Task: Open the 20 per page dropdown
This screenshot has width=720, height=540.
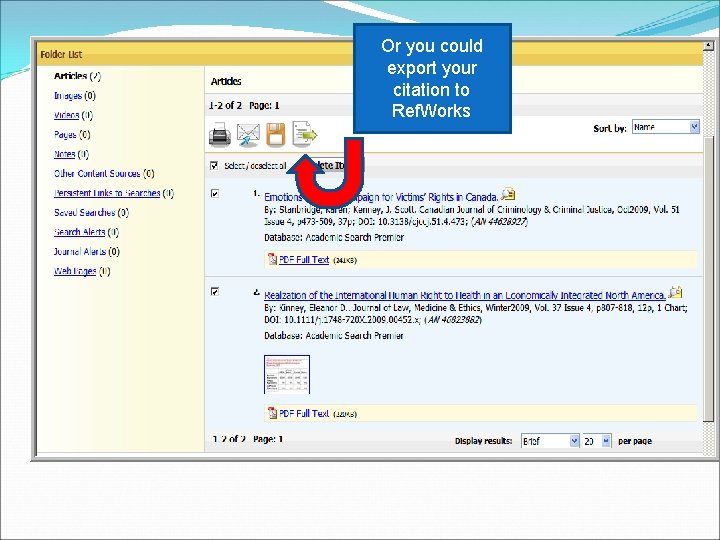Action: coord(596,441)
